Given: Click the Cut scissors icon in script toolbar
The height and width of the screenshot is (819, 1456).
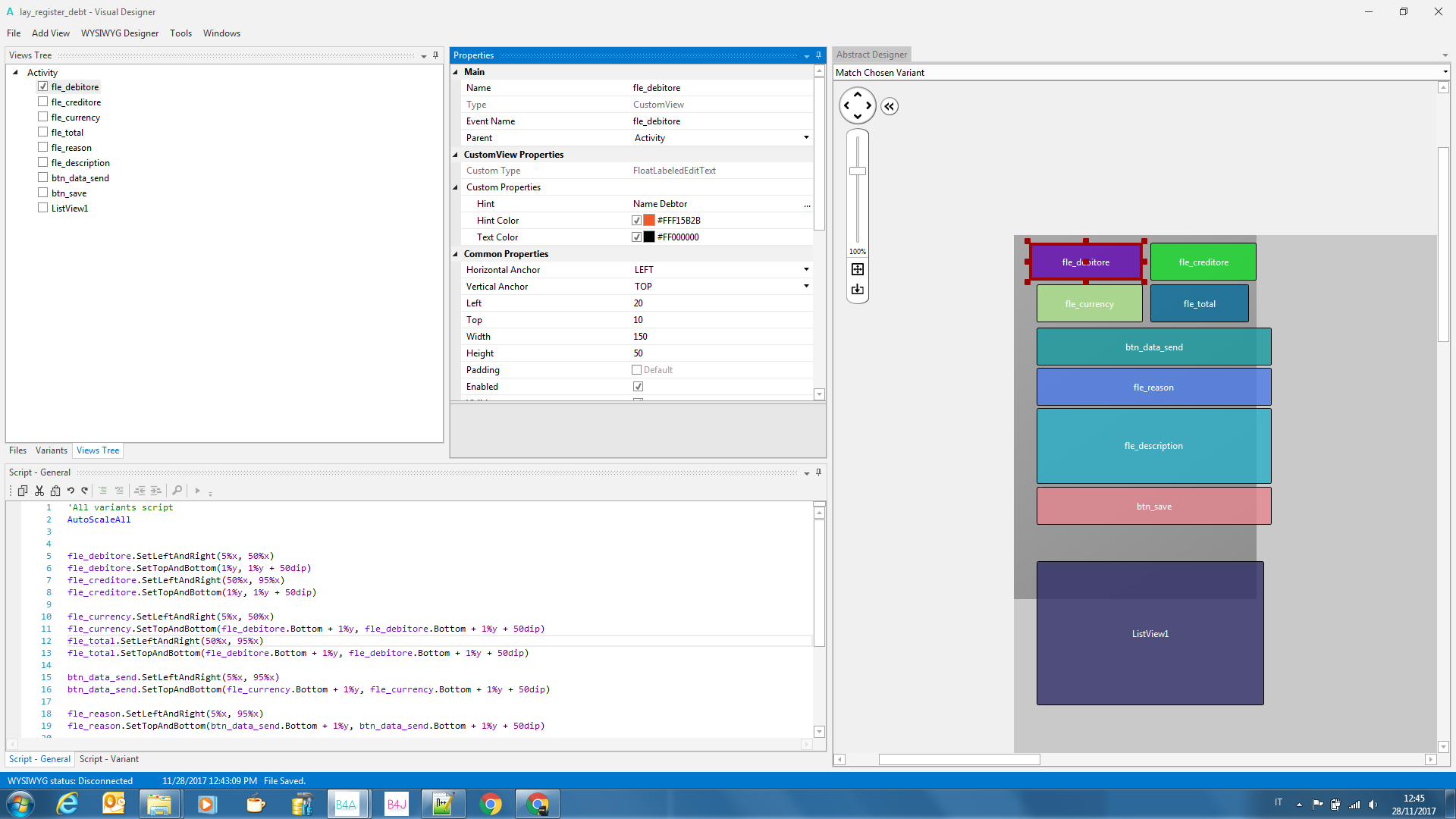Looking at the screenshot, I should pyautogui.click(x=39, y=491).
